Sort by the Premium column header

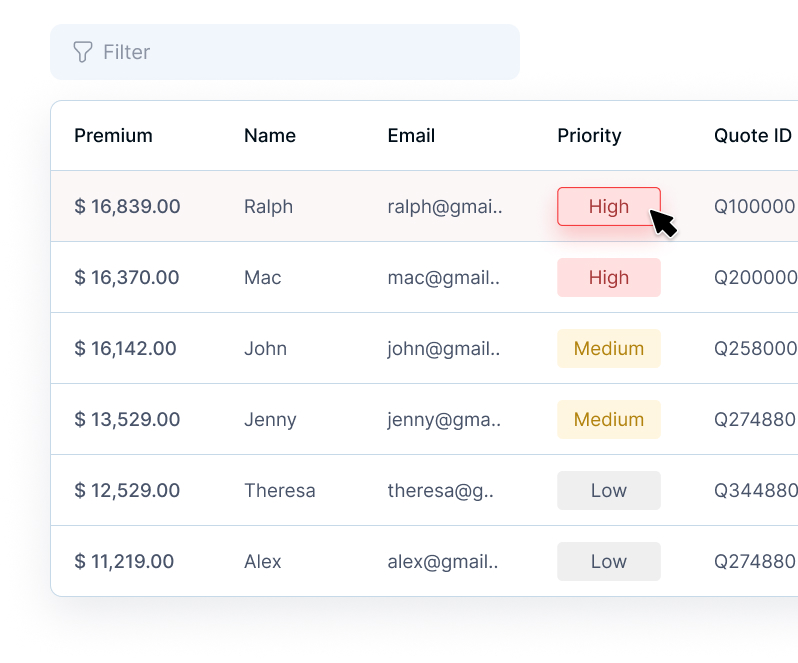(113, 136)
